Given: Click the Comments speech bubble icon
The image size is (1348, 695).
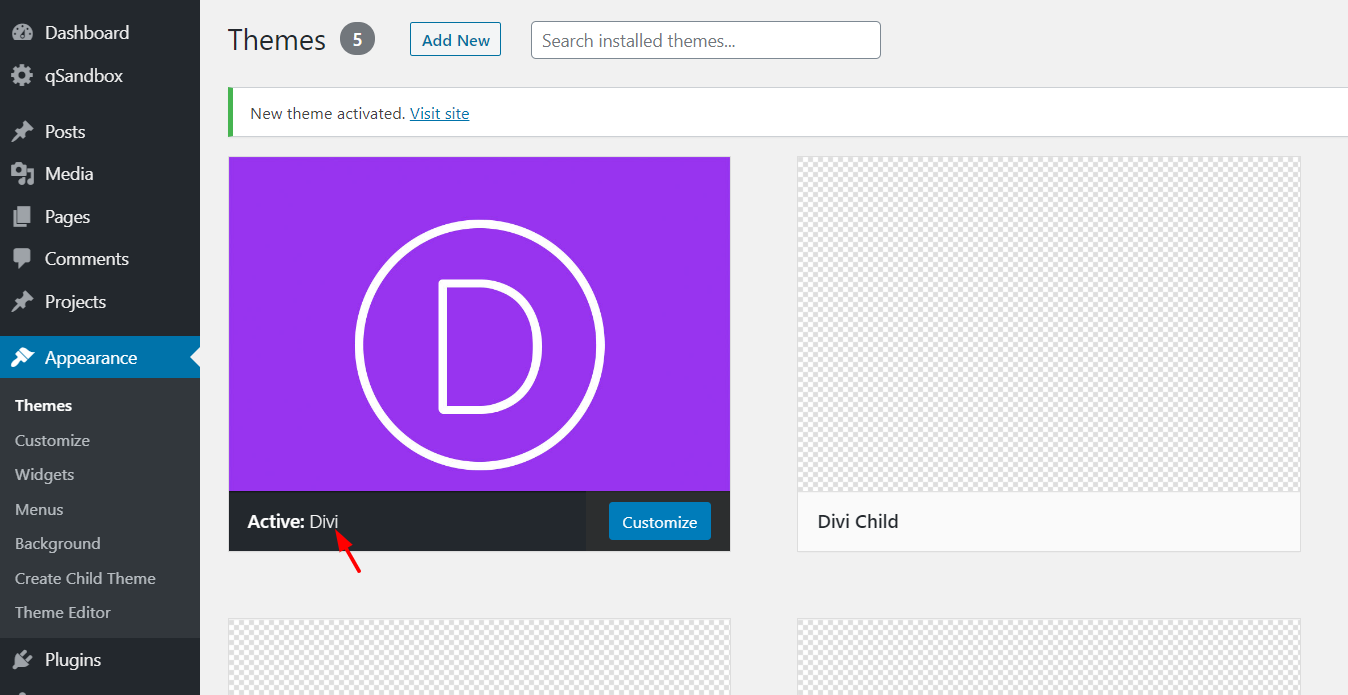Looking at the screenshot, I should pyautogui.click(x=22, y=258).
